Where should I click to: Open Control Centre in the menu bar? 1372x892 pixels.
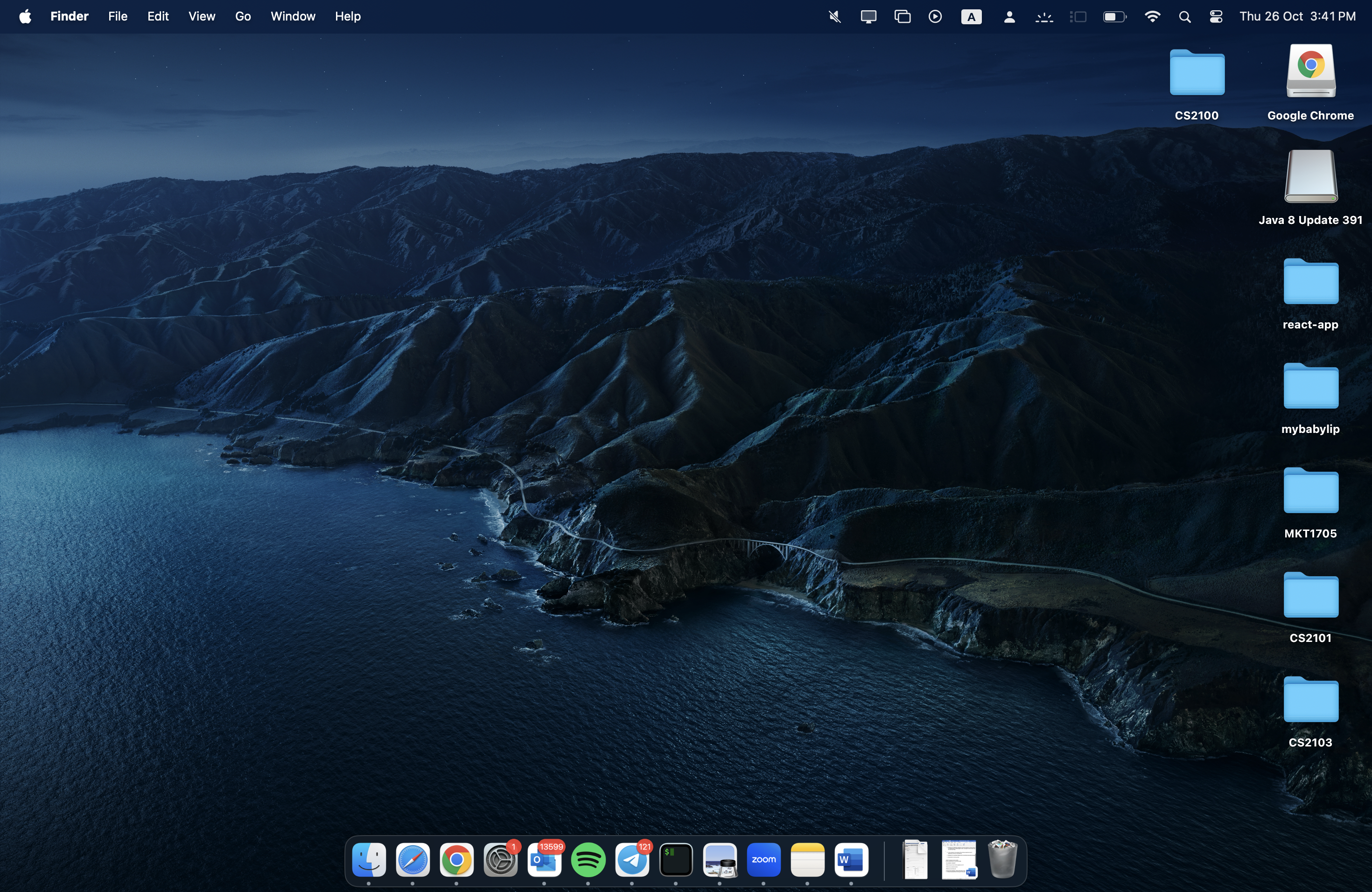click(1216, 17)
